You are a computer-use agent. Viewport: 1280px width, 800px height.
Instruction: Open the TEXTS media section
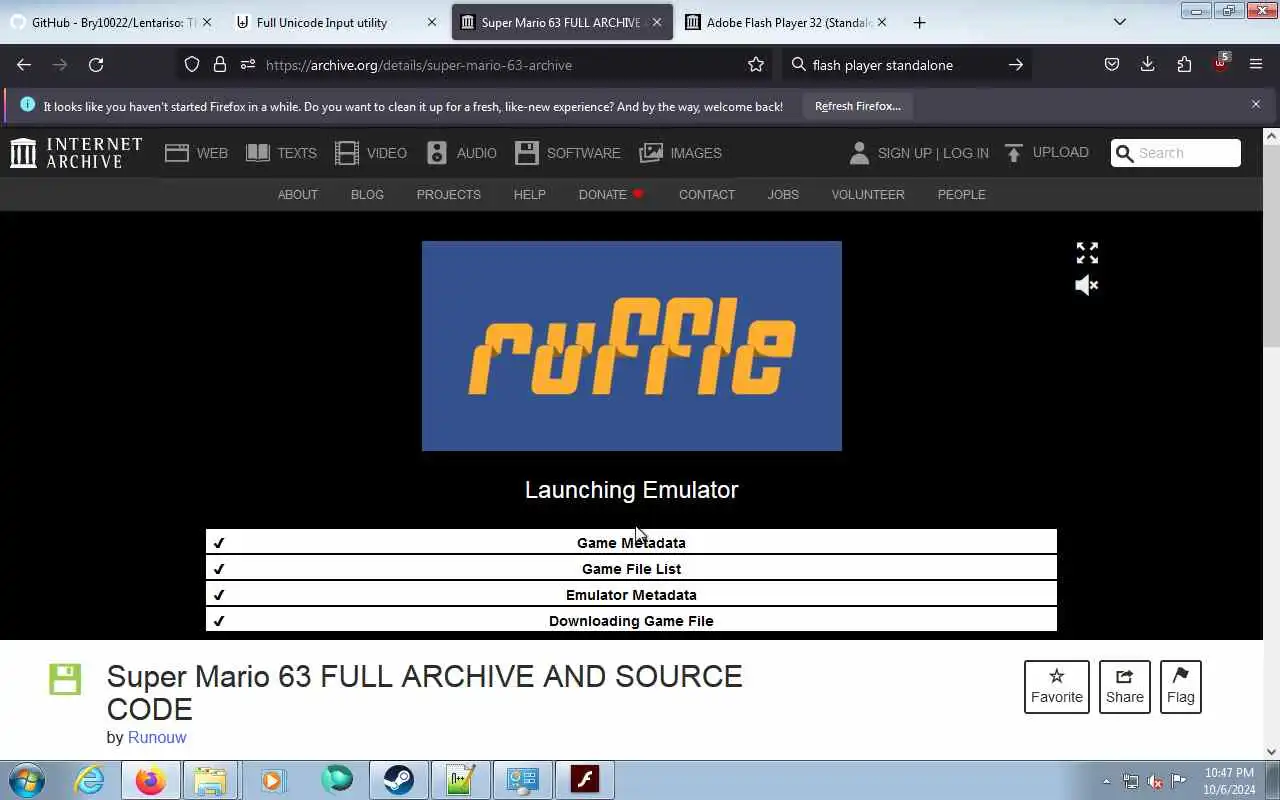coord(281,153)
